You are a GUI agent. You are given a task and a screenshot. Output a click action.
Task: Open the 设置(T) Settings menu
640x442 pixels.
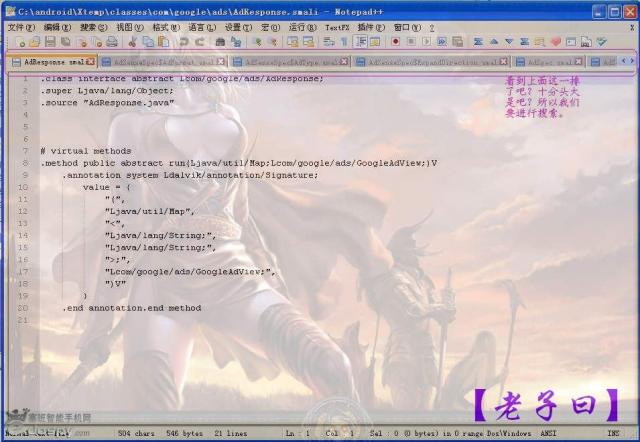point(238,28)
